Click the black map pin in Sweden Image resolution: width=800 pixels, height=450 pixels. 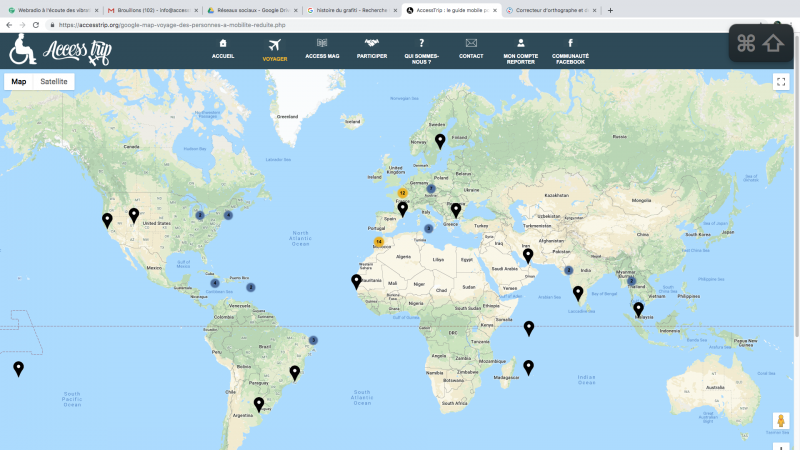point(440,141)
